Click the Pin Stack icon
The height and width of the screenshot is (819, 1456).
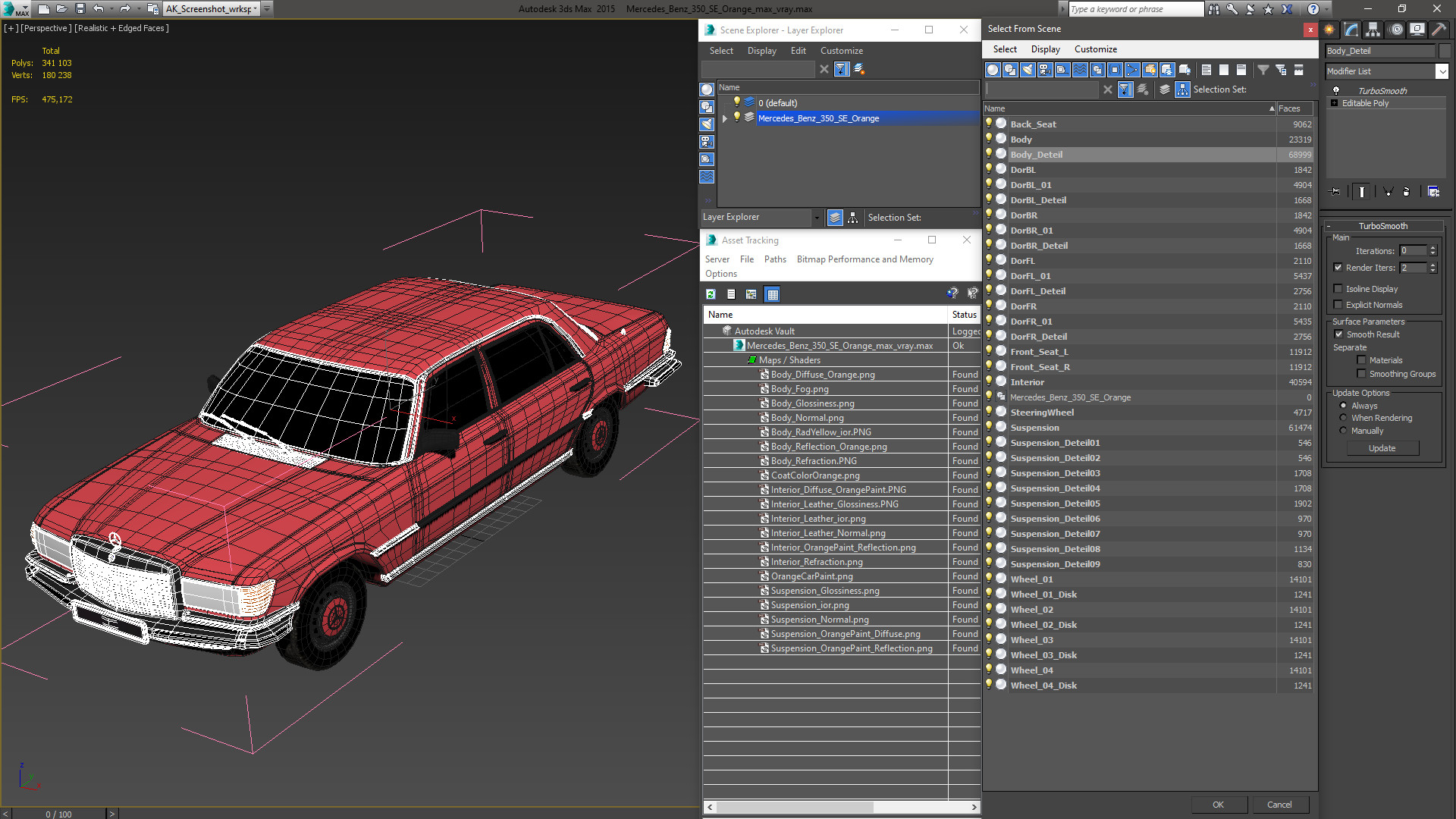(x=1335, y=192)
